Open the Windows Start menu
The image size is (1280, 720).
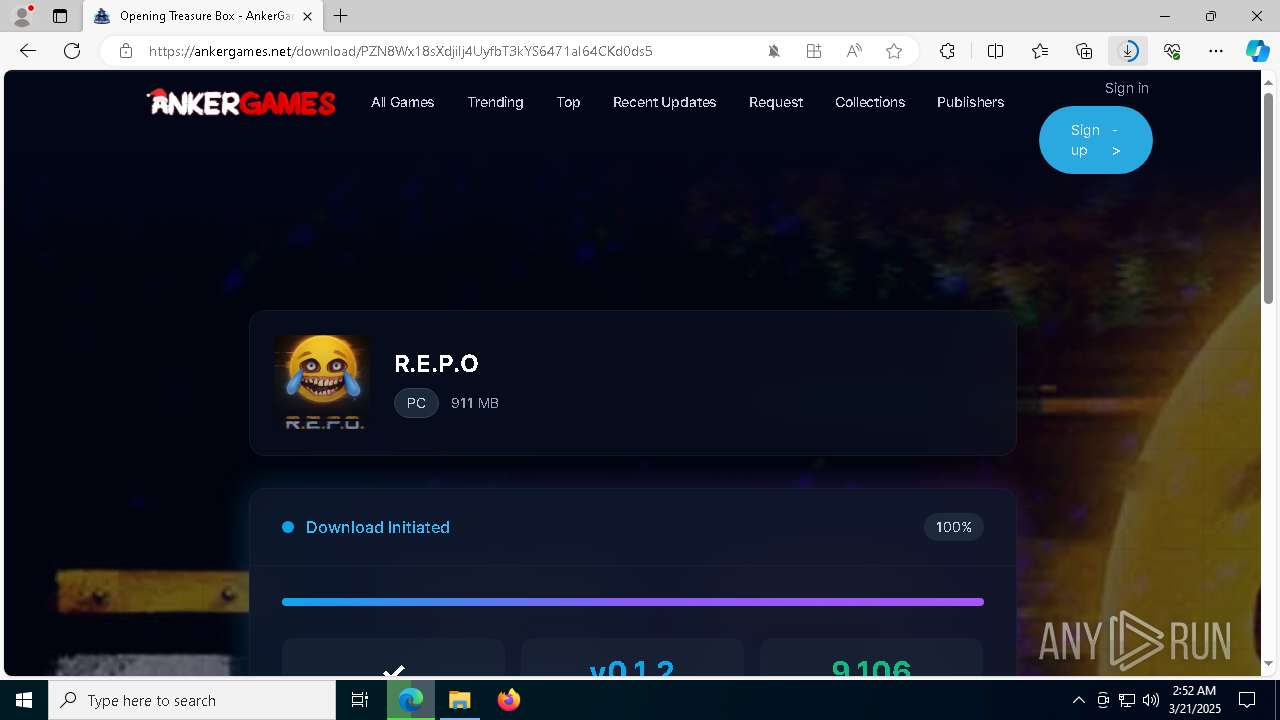pyautogui.click(x=24, y=700)
